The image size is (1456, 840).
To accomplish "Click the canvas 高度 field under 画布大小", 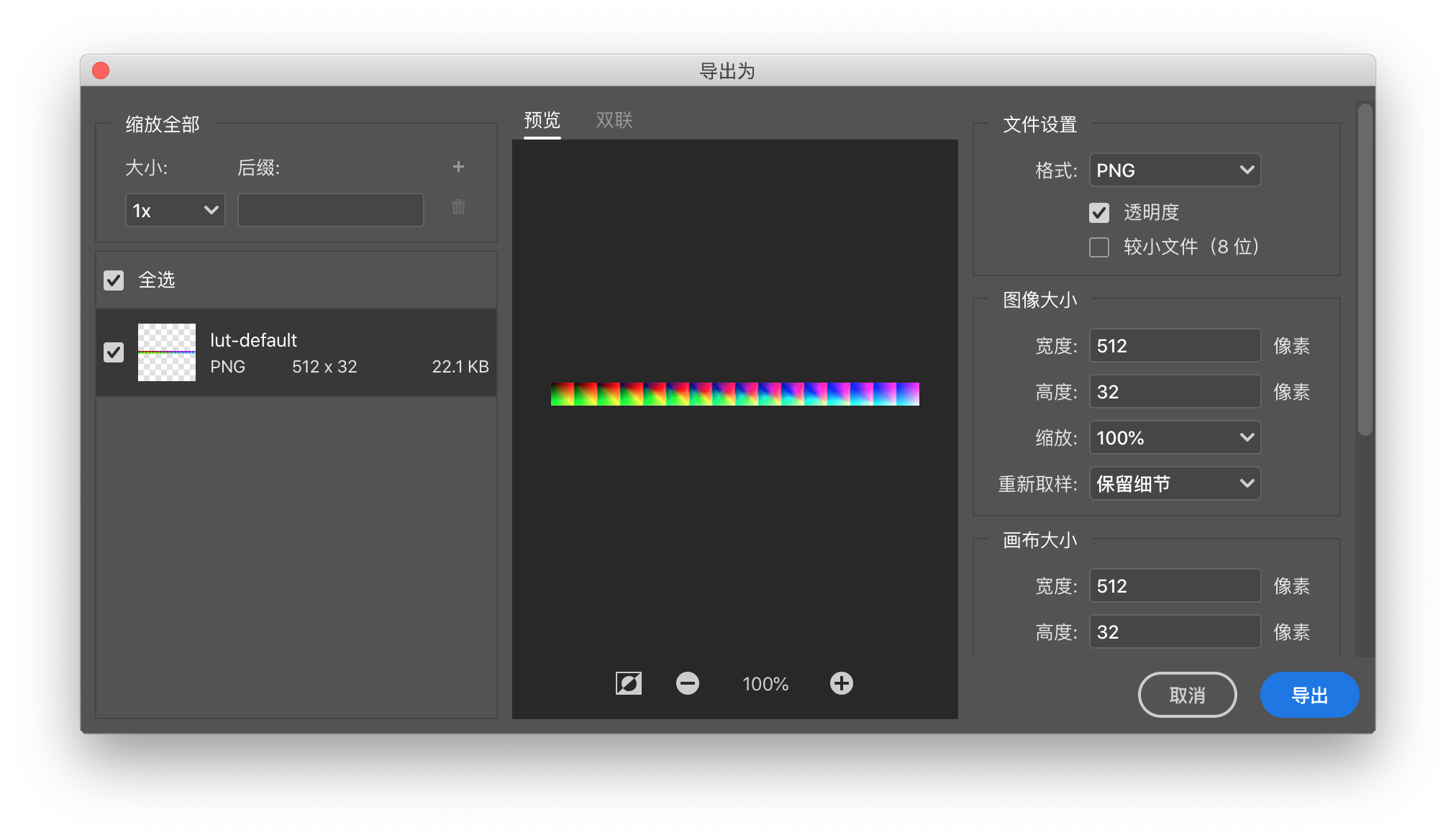I will click(x=1175, y=632).
